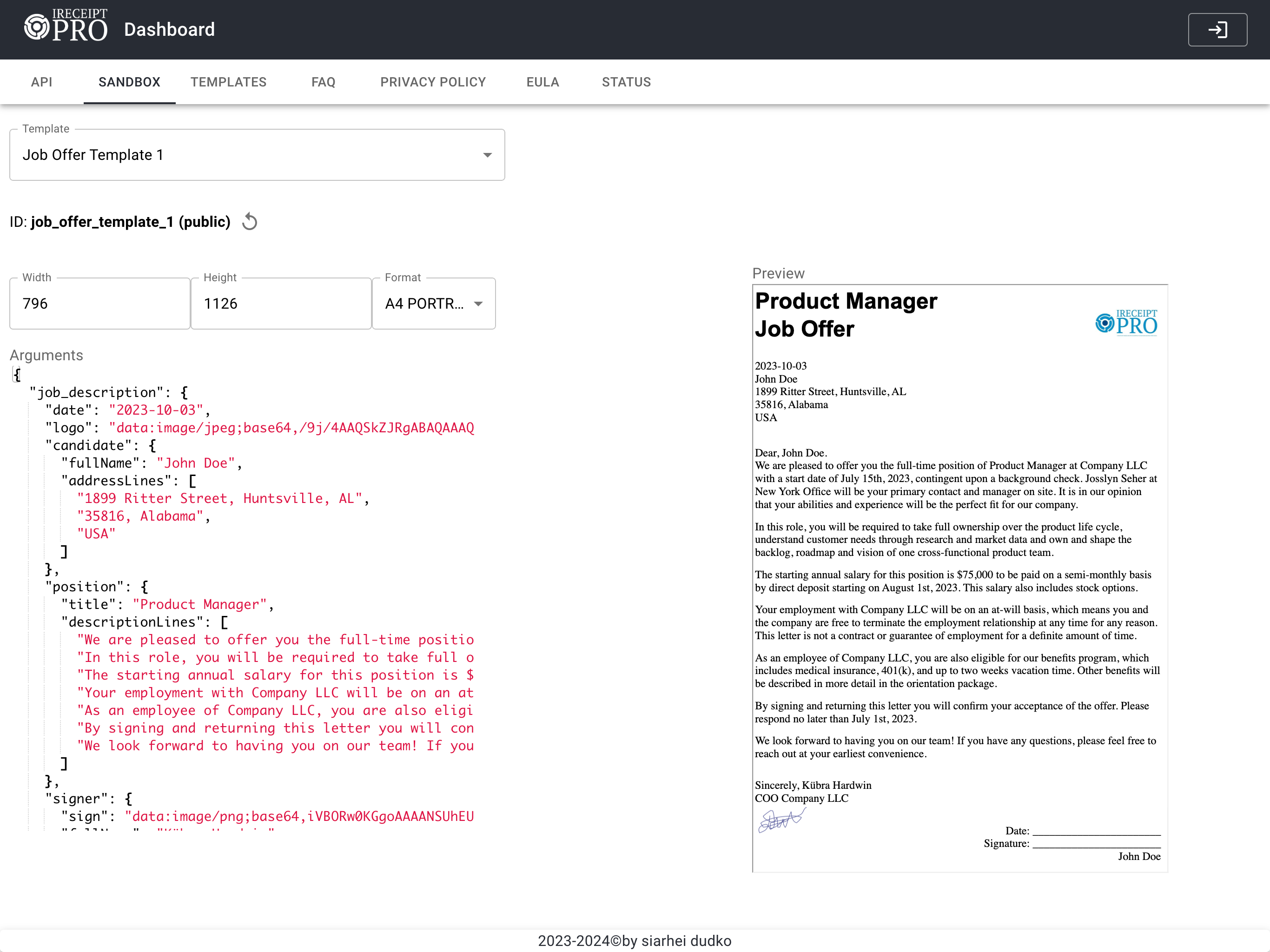Click JSON line "In this role, you will"

[x=276, y=657]
